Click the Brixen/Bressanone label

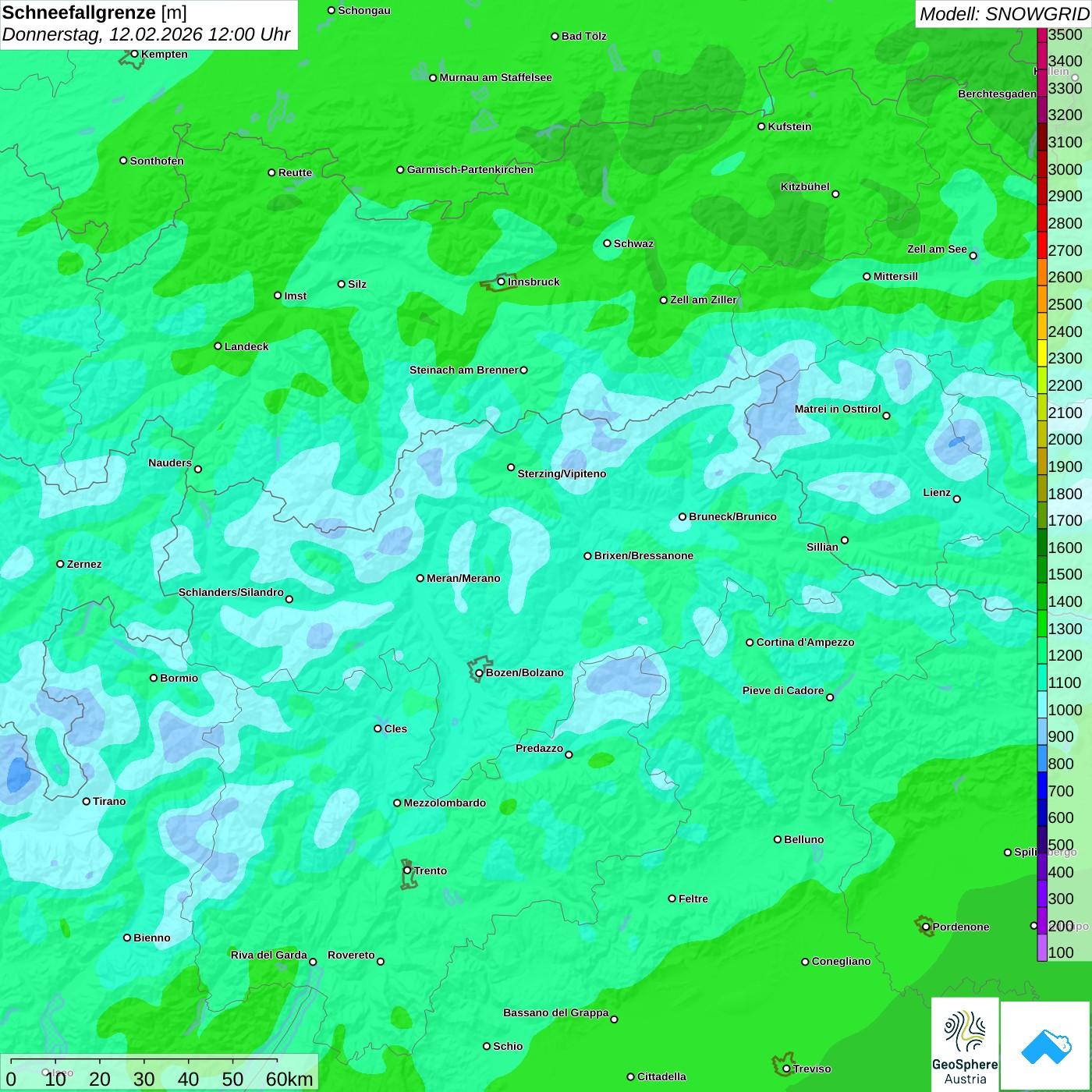click(643, 555)
